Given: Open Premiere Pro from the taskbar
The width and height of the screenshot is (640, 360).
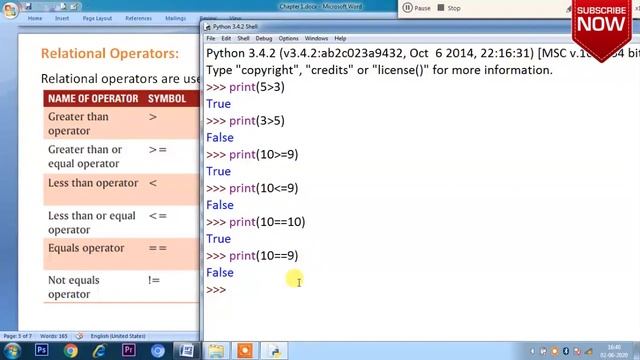Looking at the screenshot, I should [x=129, y=350].
